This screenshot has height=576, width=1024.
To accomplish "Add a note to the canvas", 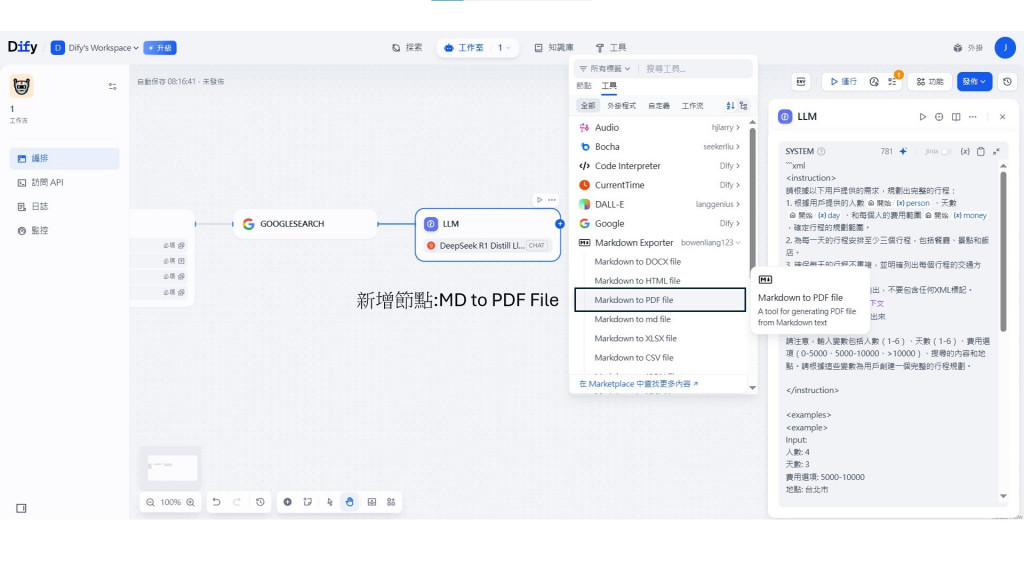I will coord(308,502).
